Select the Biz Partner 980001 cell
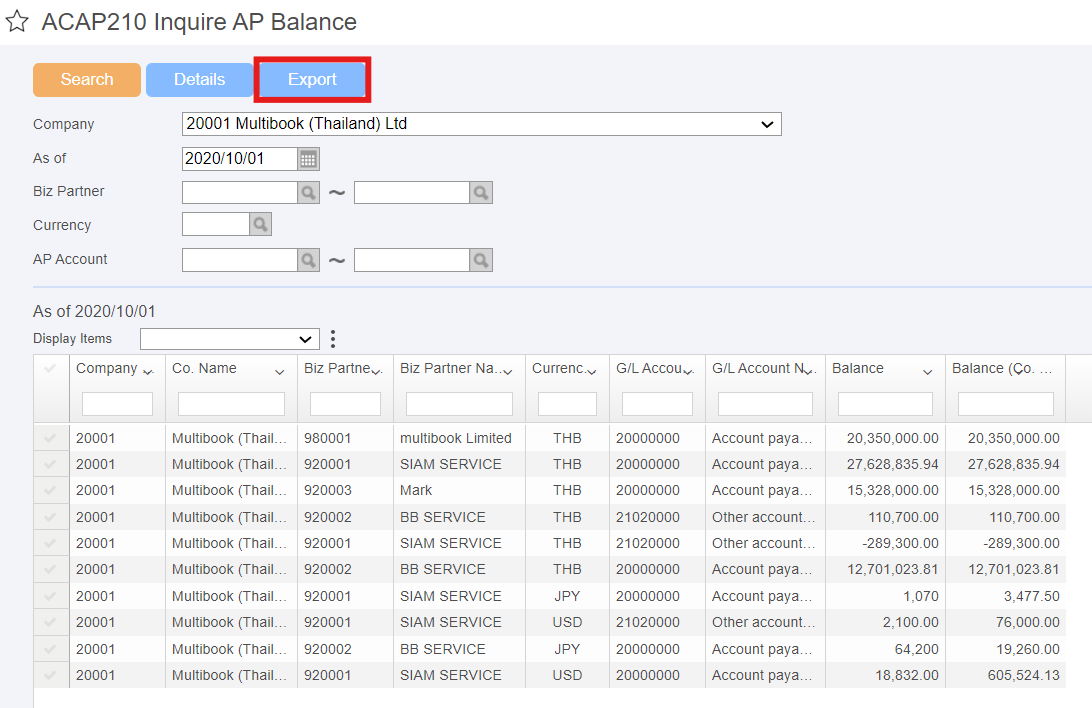Screen dimensions: 1092x708 pos(345,438)
